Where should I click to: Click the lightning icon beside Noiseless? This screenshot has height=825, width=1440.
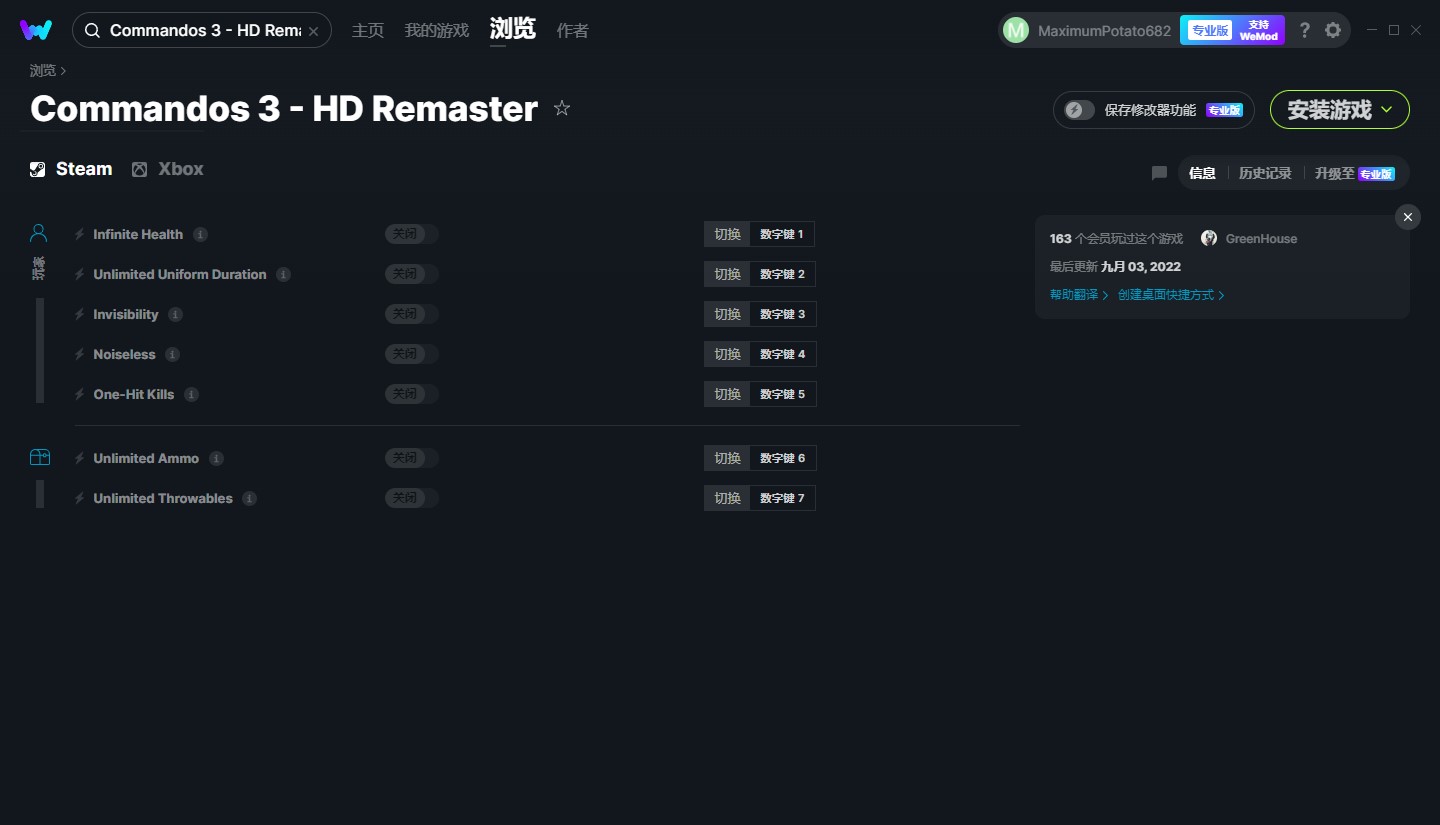pyautogui.click(x=80, y=354)
